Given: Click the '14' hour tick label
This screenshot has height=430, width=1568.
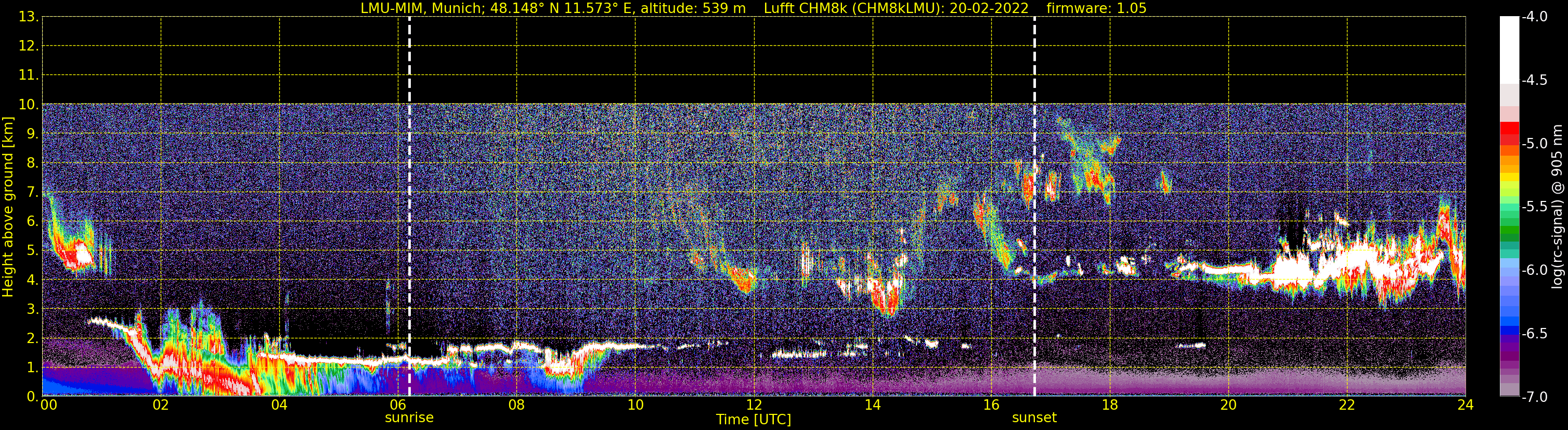Looking at the screenshot, I should click(873, 405).
